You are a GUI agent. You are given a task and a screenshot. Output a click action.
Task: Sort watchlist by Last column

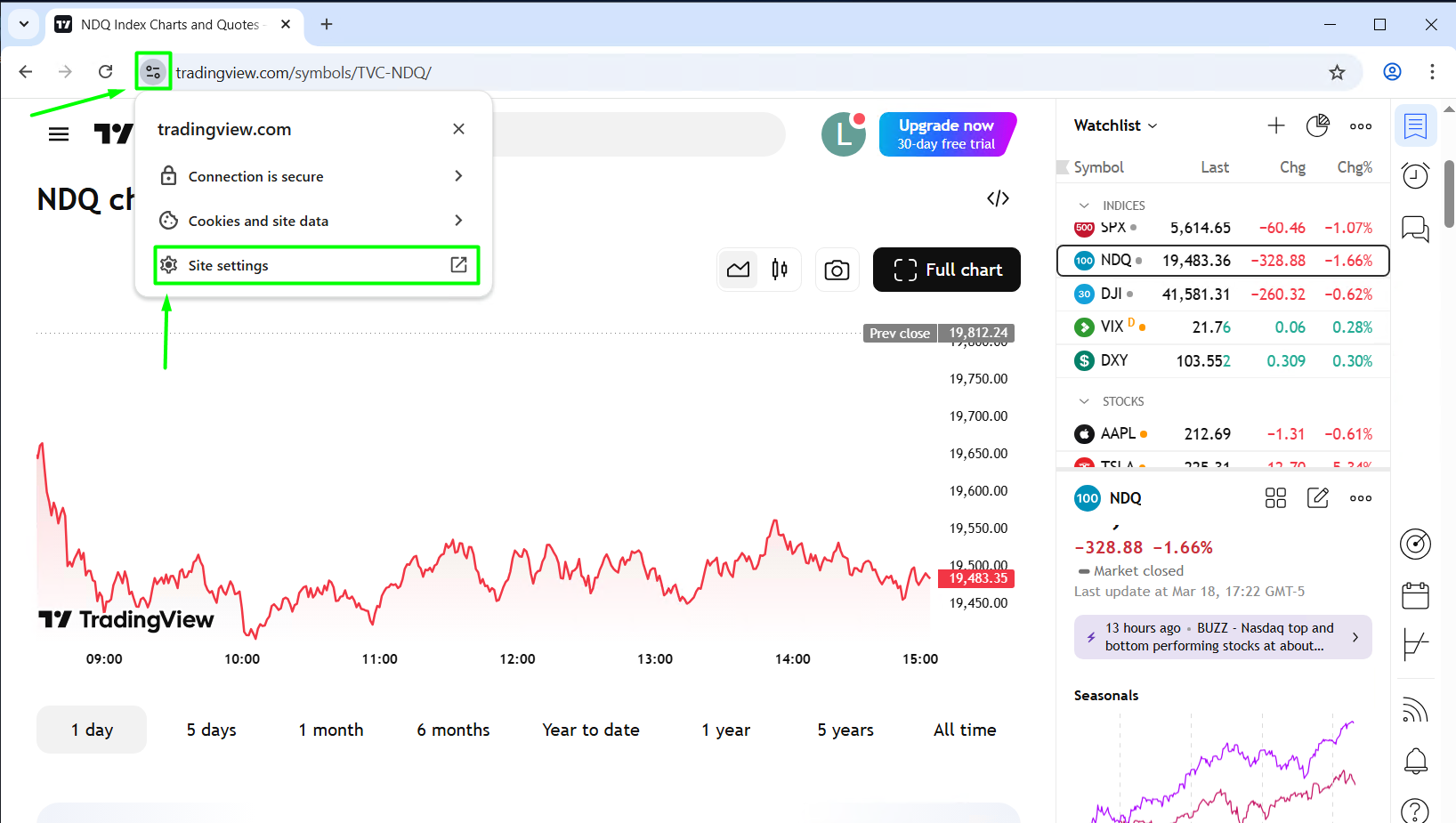1215,167
